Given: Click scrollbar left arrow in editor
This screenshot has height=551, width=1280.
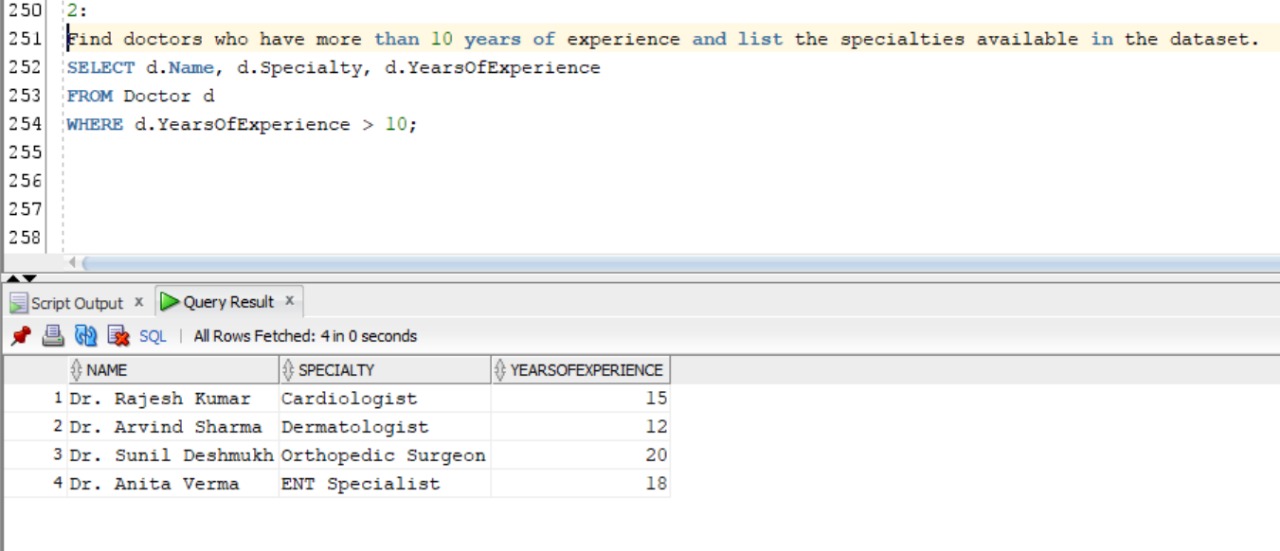Looking at the screenshot, I should pos(72,263).
